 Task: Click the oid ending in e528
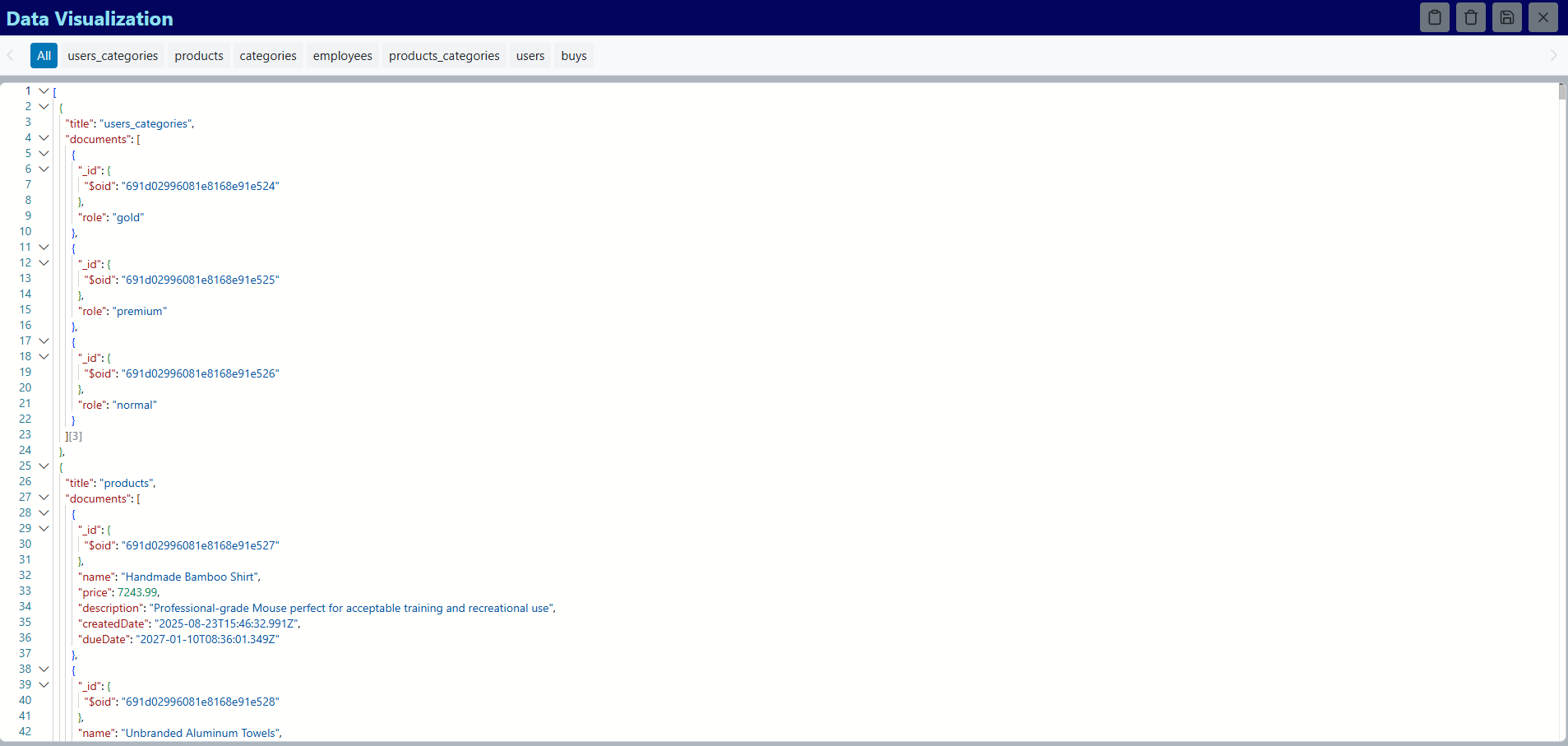(x=201, y=702)
